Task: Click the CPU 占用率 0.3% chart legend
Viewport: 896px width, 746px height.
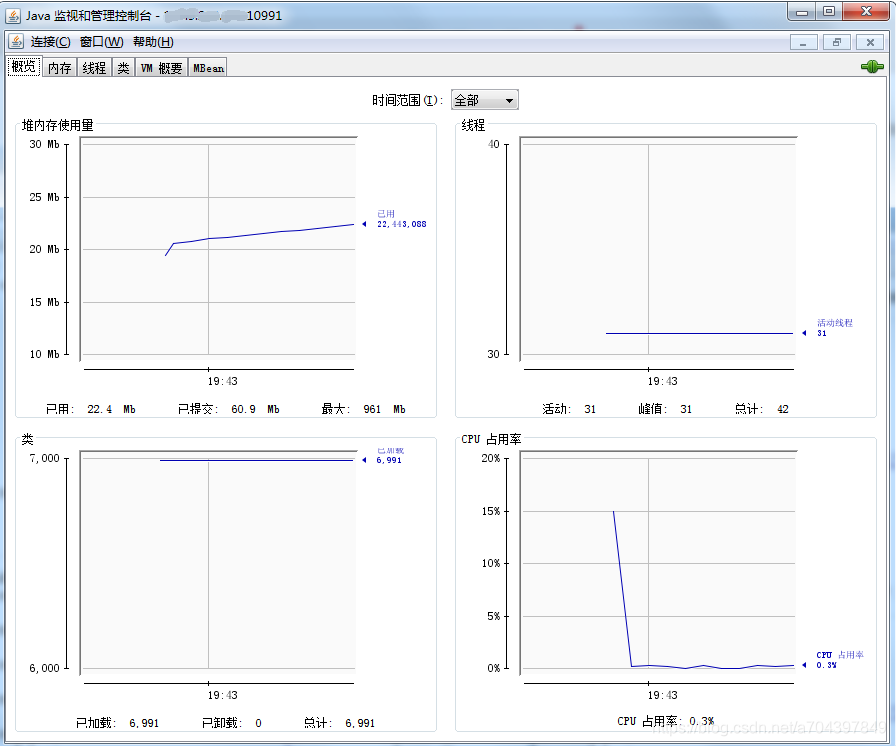Action: 839,660
